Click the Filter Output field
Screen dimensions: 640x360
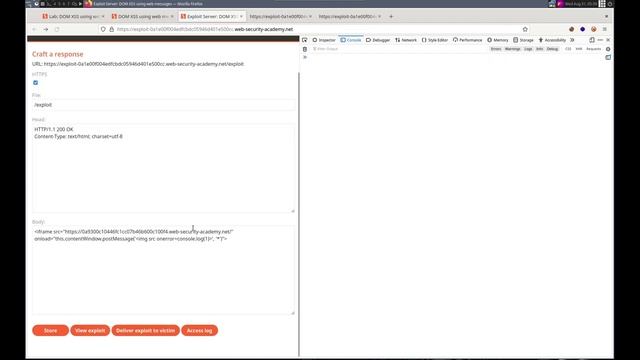pos(400,49)
